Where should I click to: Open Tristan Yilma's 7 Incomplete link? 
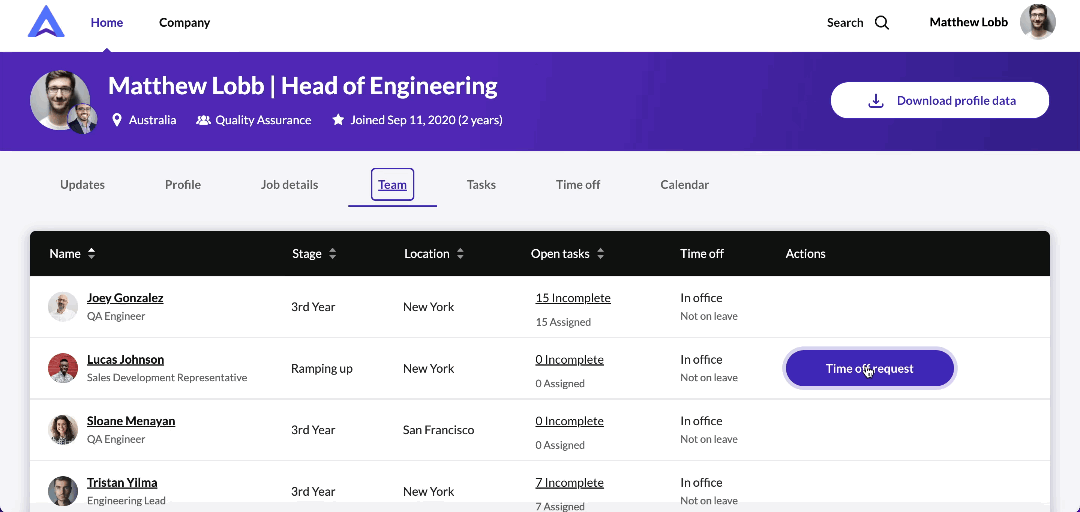point(569,483)
